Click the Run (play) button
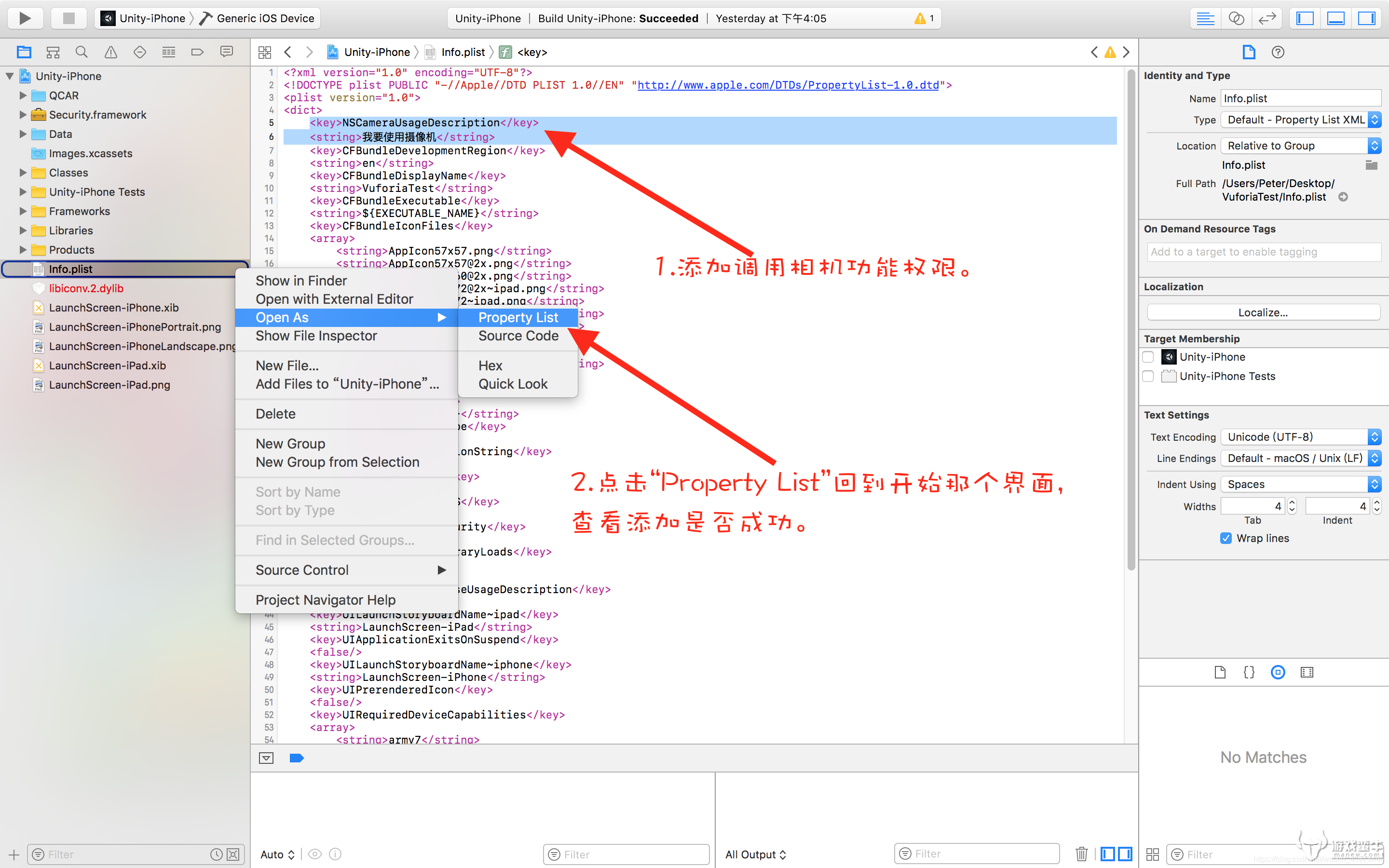The image size is (1389, 868). click(25, 18)
